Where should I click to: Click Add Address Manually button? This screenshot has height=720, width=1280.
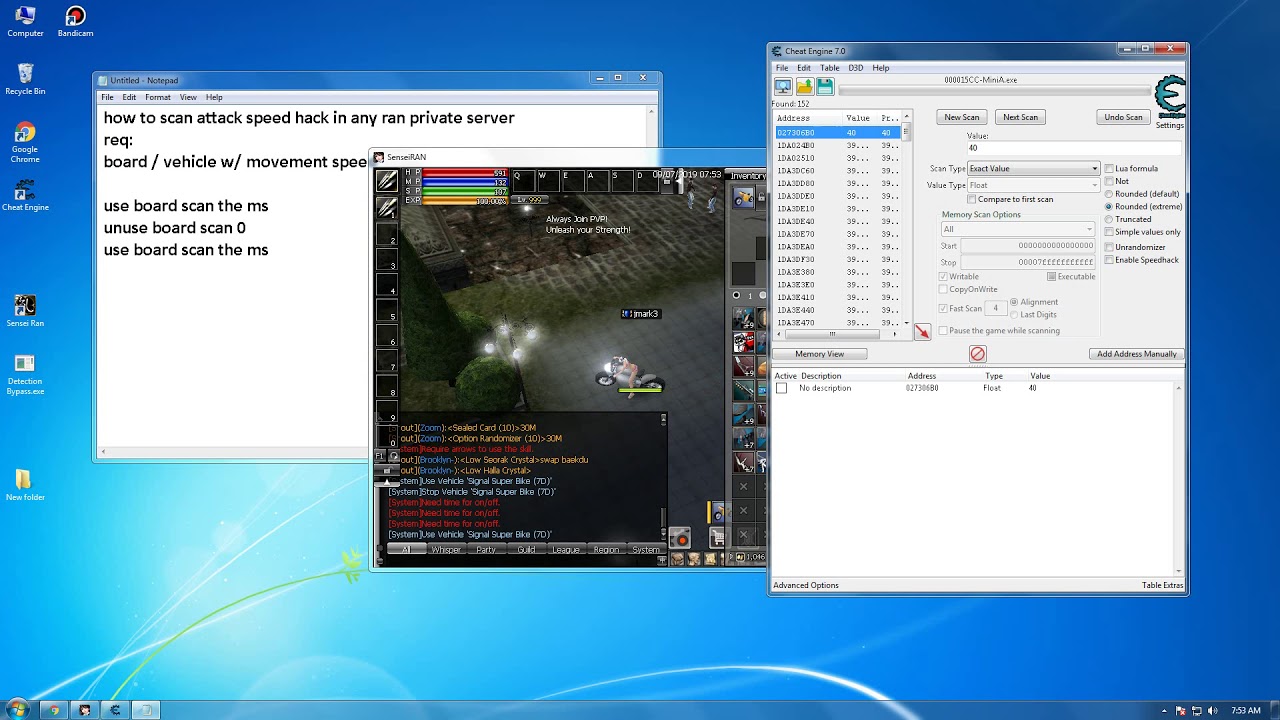point(1136,354)
